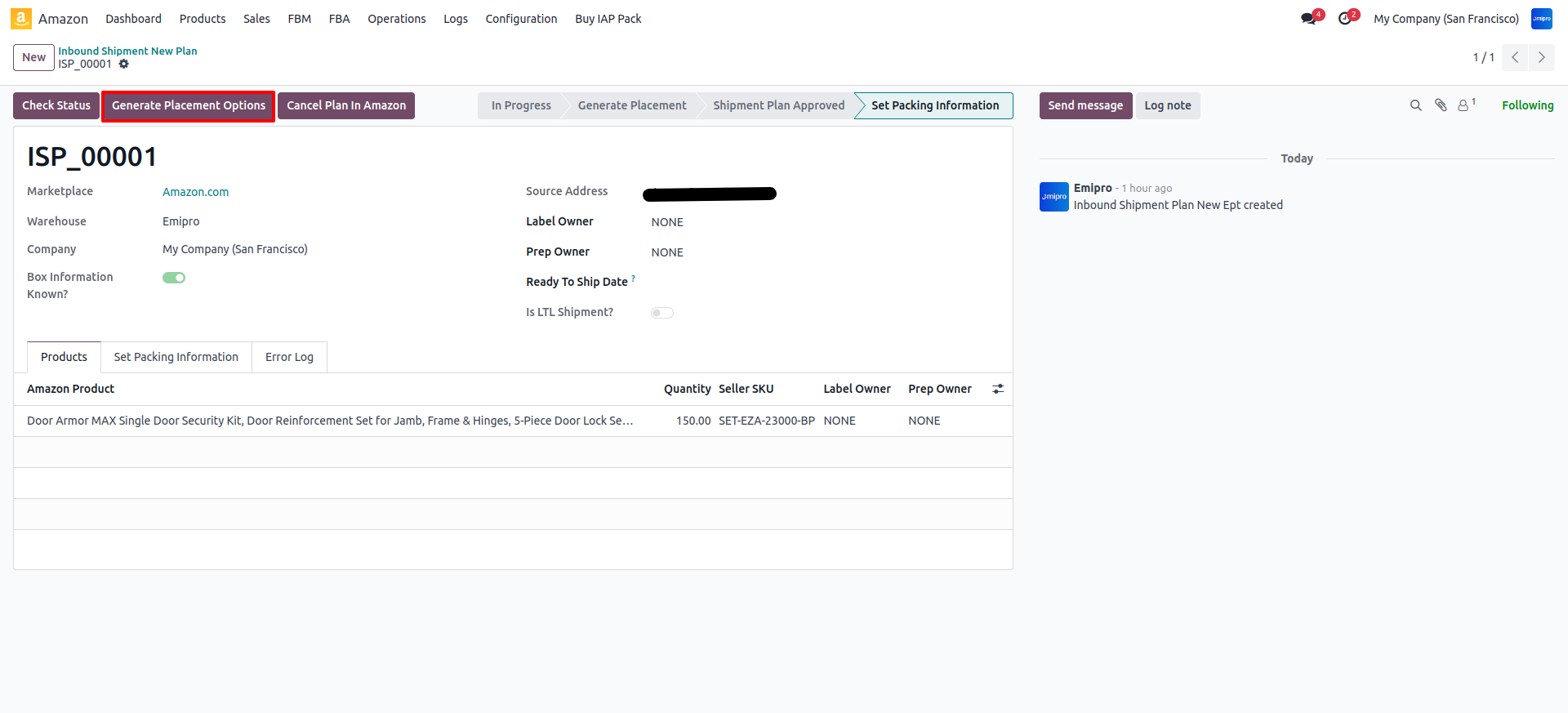Click the Emipro user avatar top right

[x=1541, y=19]
